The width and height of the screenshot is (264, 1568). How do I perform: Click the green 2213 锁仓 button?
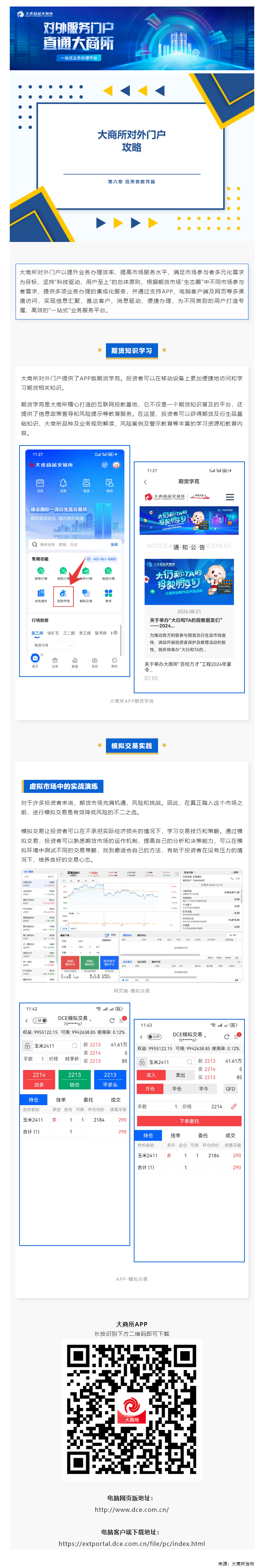pos(74,1079)
